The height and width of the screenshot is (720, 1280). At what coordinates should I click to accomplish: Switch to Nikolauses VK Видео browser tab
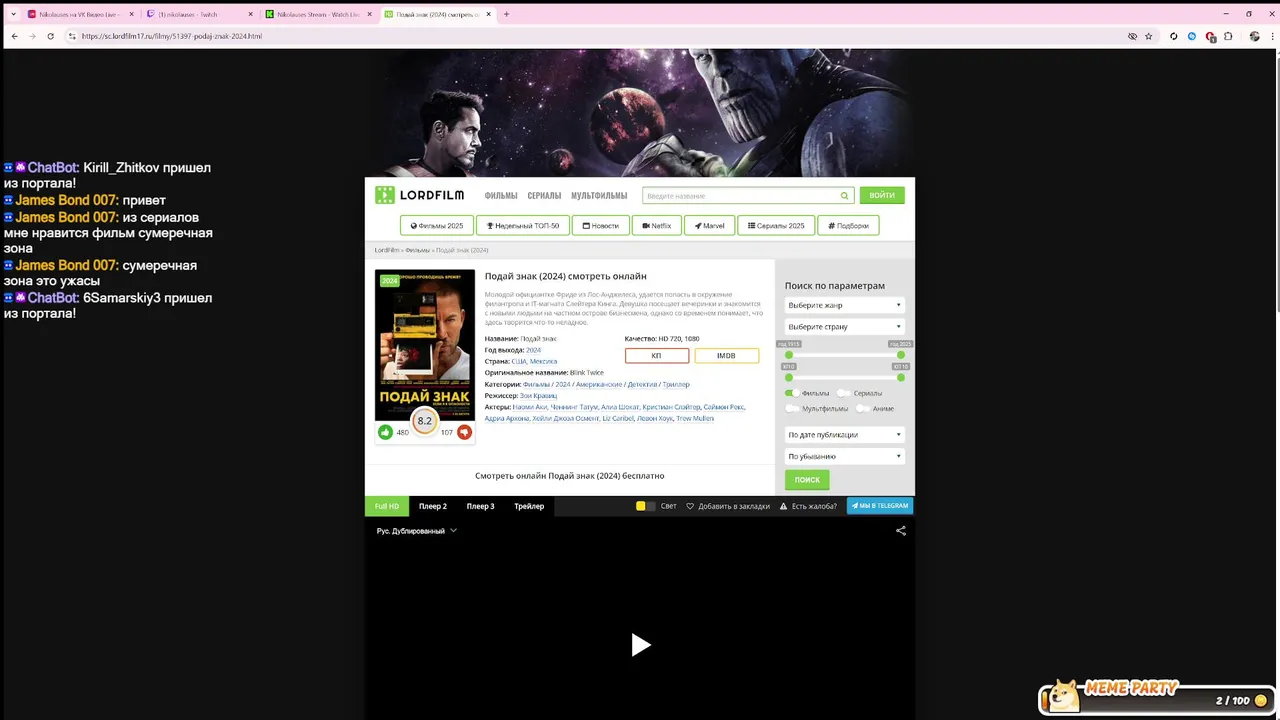click(79, 14)
